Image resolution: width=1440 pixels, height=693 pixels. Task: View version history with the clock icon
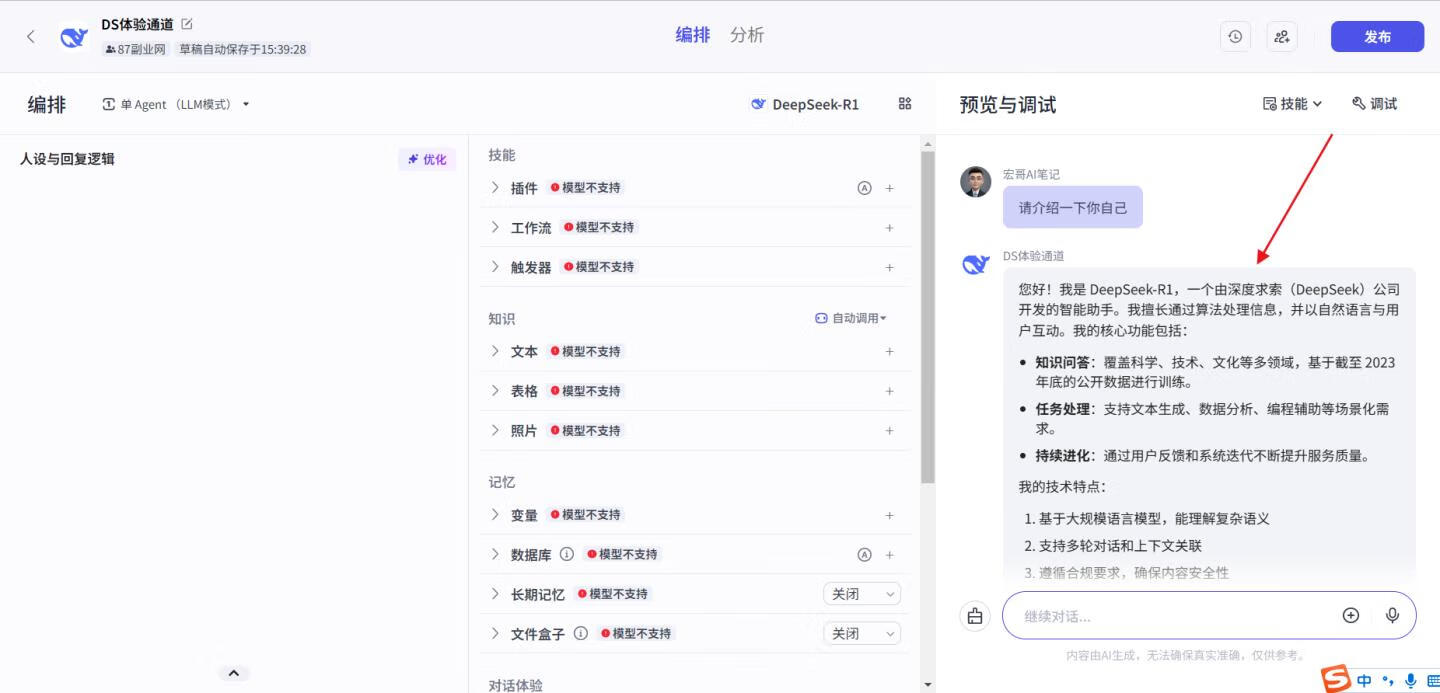[1235, 35]
